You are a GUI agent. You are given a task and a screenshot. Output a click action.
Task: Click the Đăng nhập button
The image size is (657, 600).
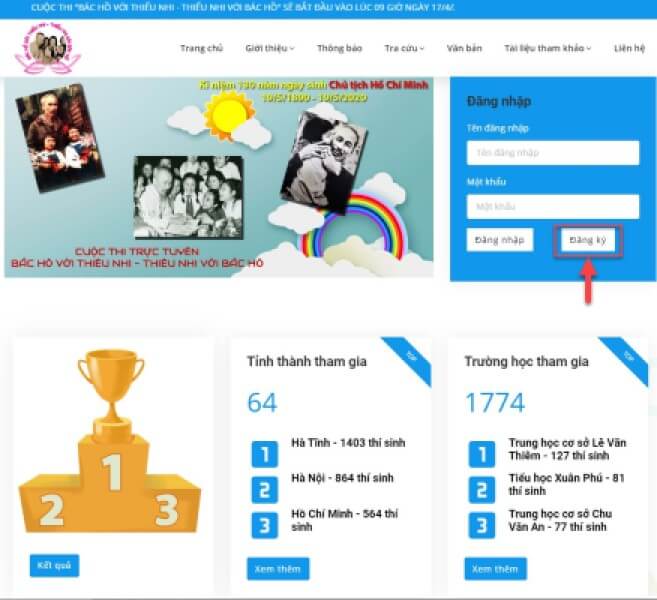point(500,240)
